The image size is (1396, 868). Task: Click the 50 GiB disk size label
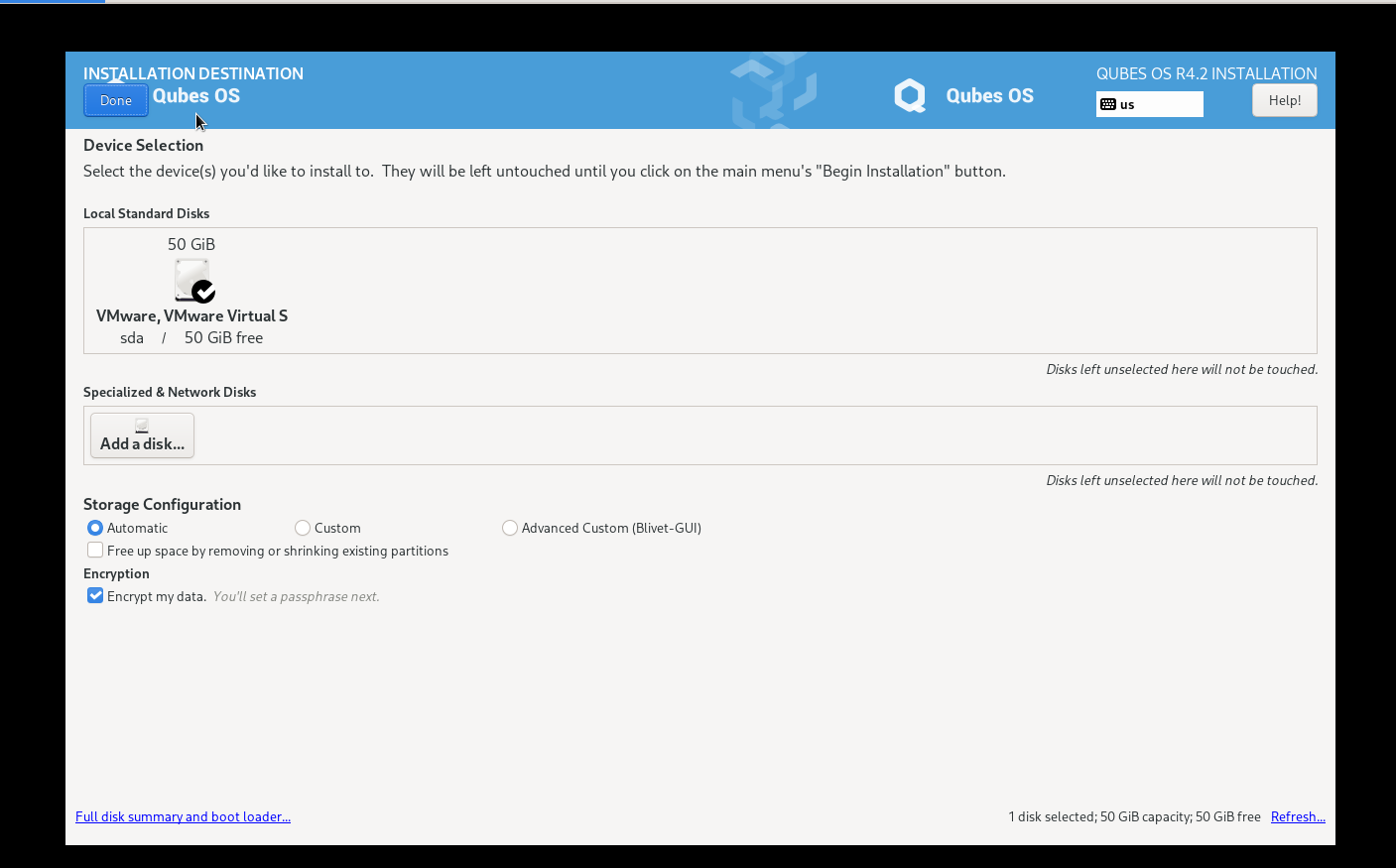[191, 244]
